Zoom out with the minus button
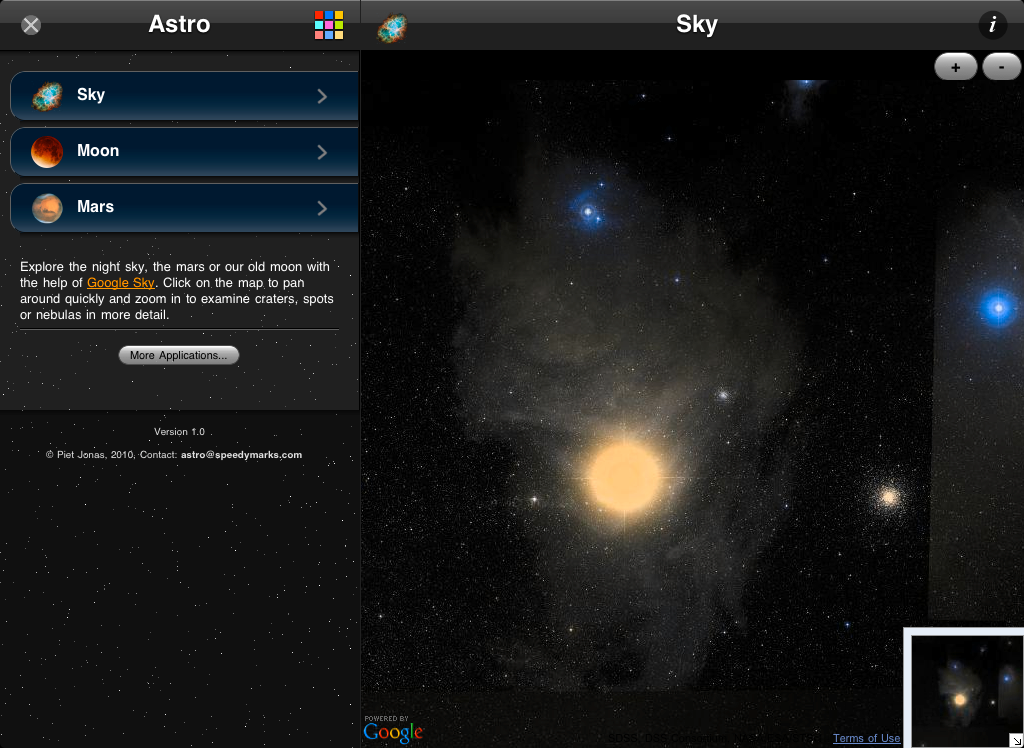The image size is (1024, 748). [1002, 67]
